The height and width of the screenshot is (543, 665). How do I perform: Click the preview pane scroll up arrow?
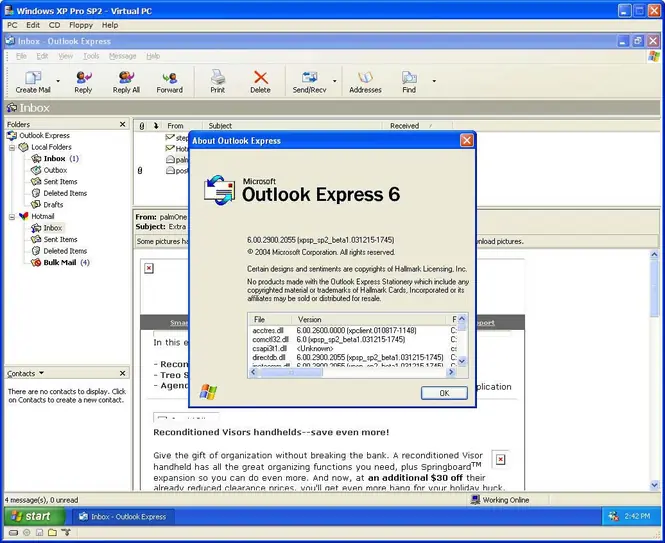(654, 255)
